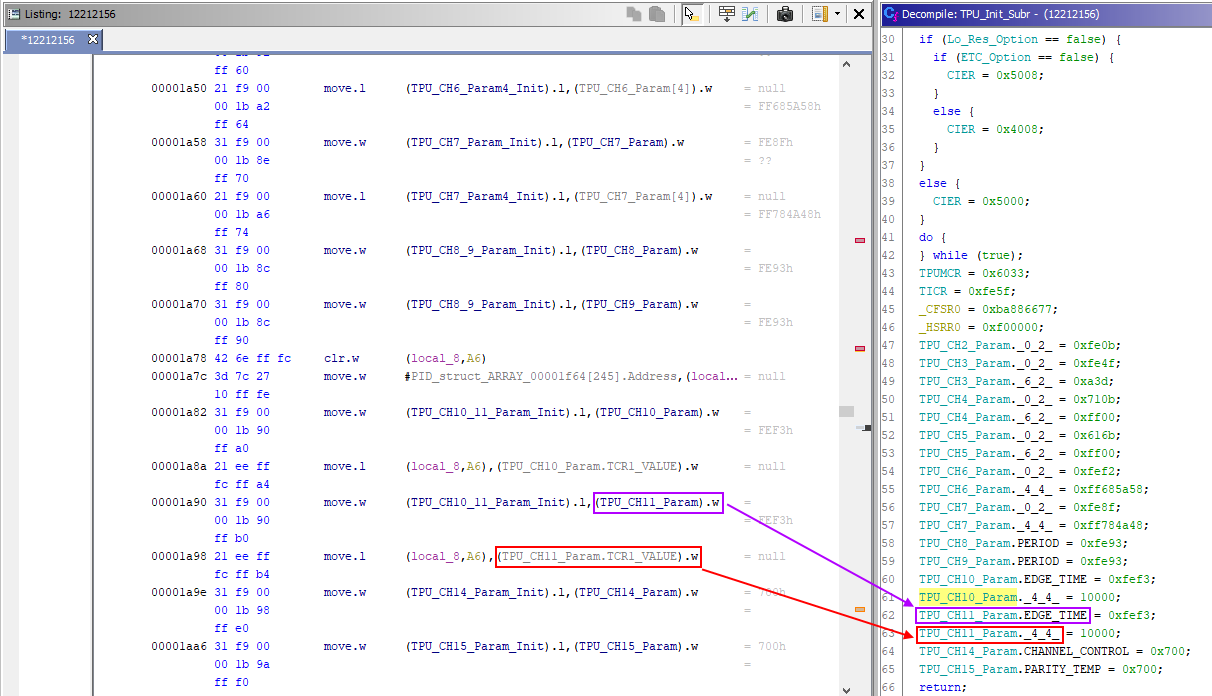
Task: Click the grayed-out paste icon
Action: click(x=658, y=14)
